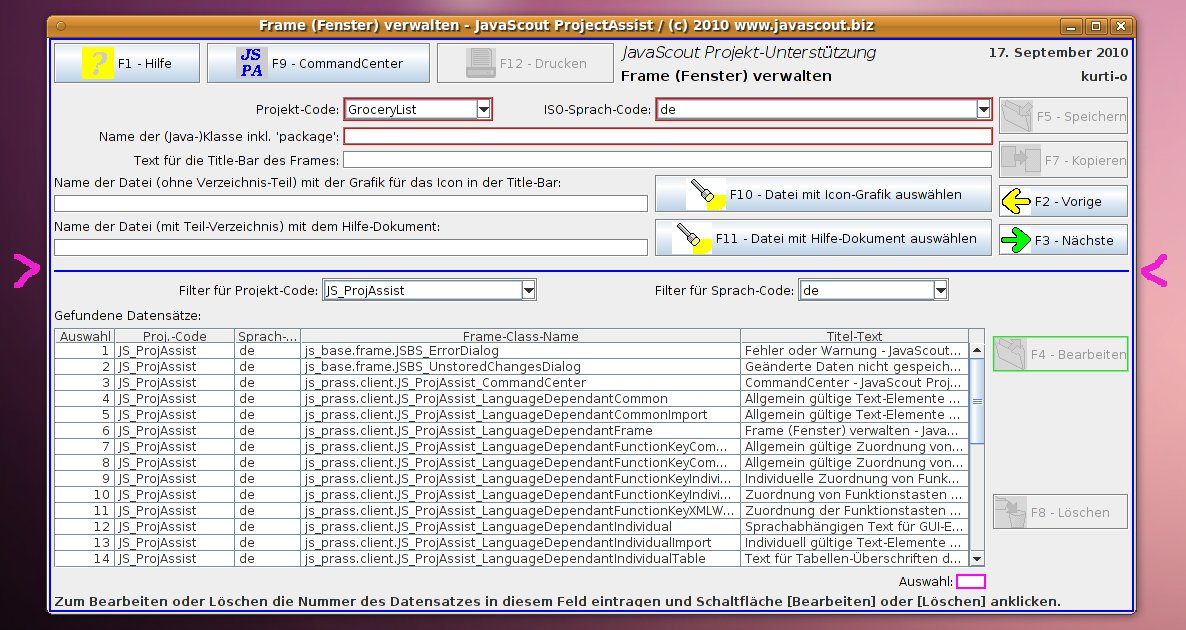Click the magenta Auswahl input box
The width and height of the screenshot is (1186, 630).
tap(970, 581)
